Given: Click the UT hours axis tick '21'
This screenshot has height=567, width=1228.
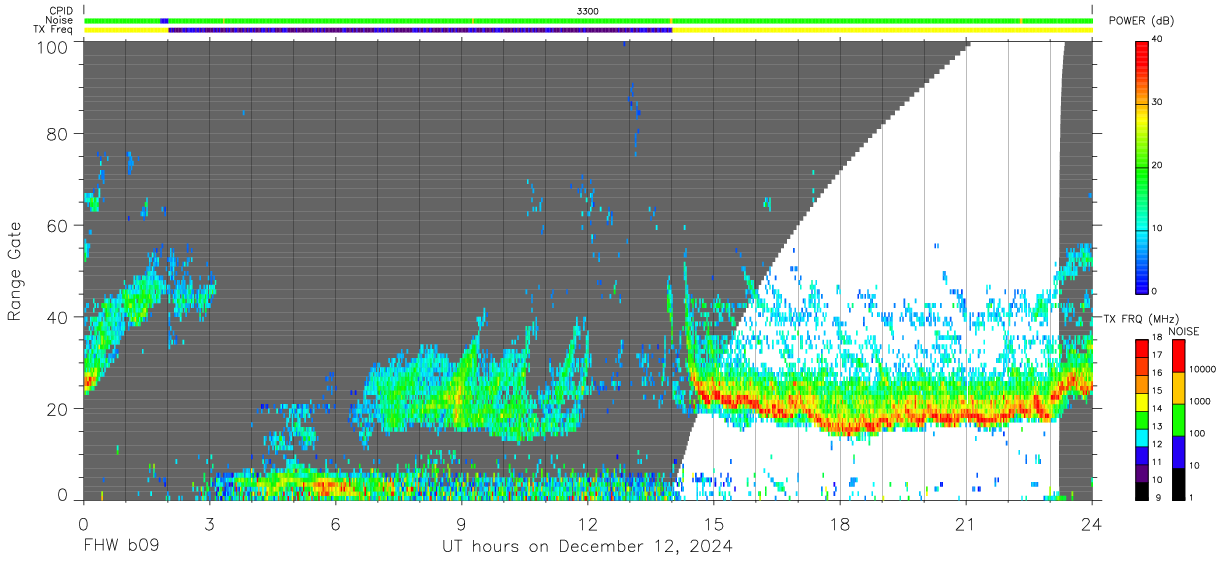Looking at the screenshot, I should coord(966,524).
